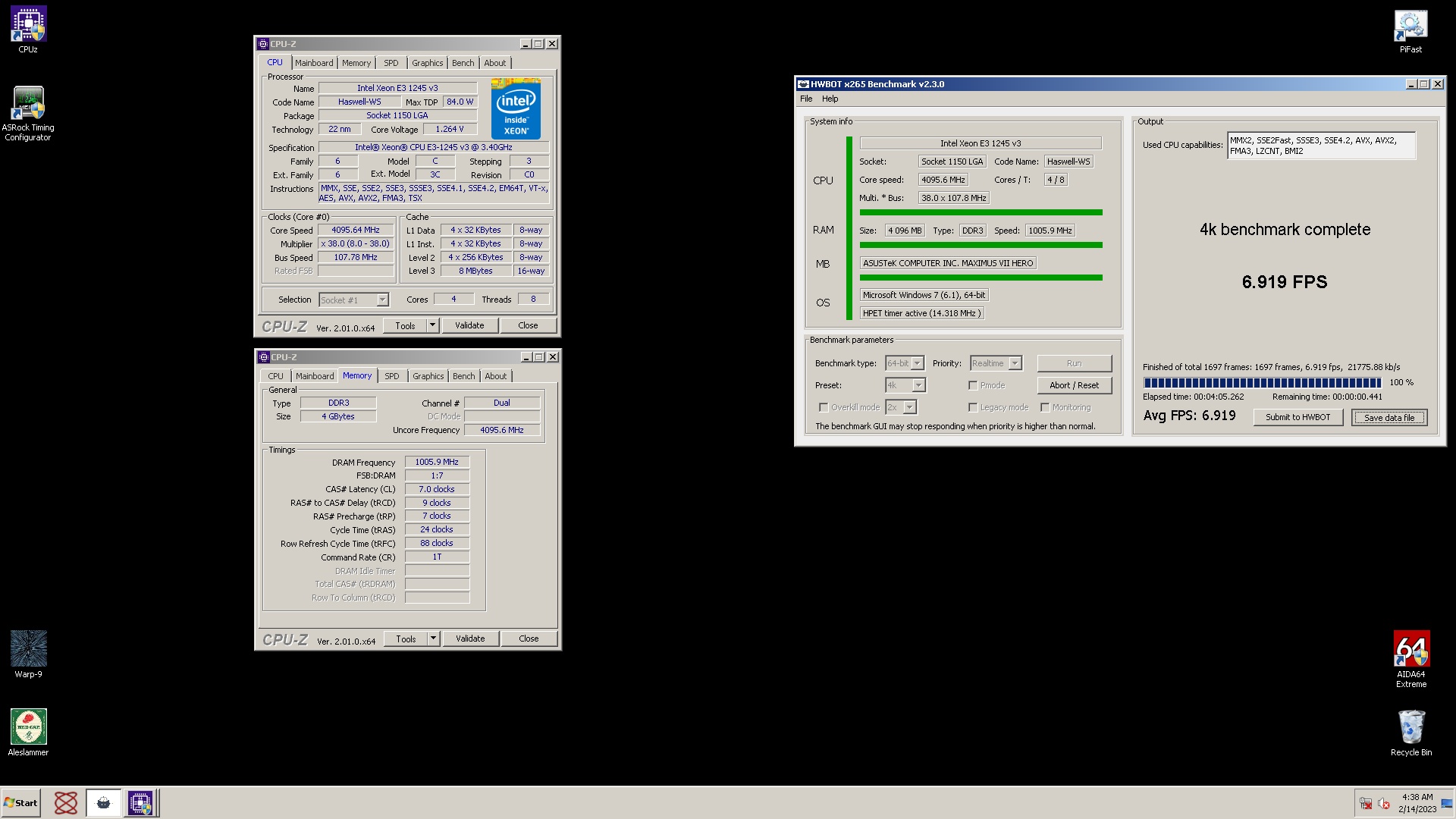Click the green RAM status bar
1456x819 pixels.
[981, 245]
